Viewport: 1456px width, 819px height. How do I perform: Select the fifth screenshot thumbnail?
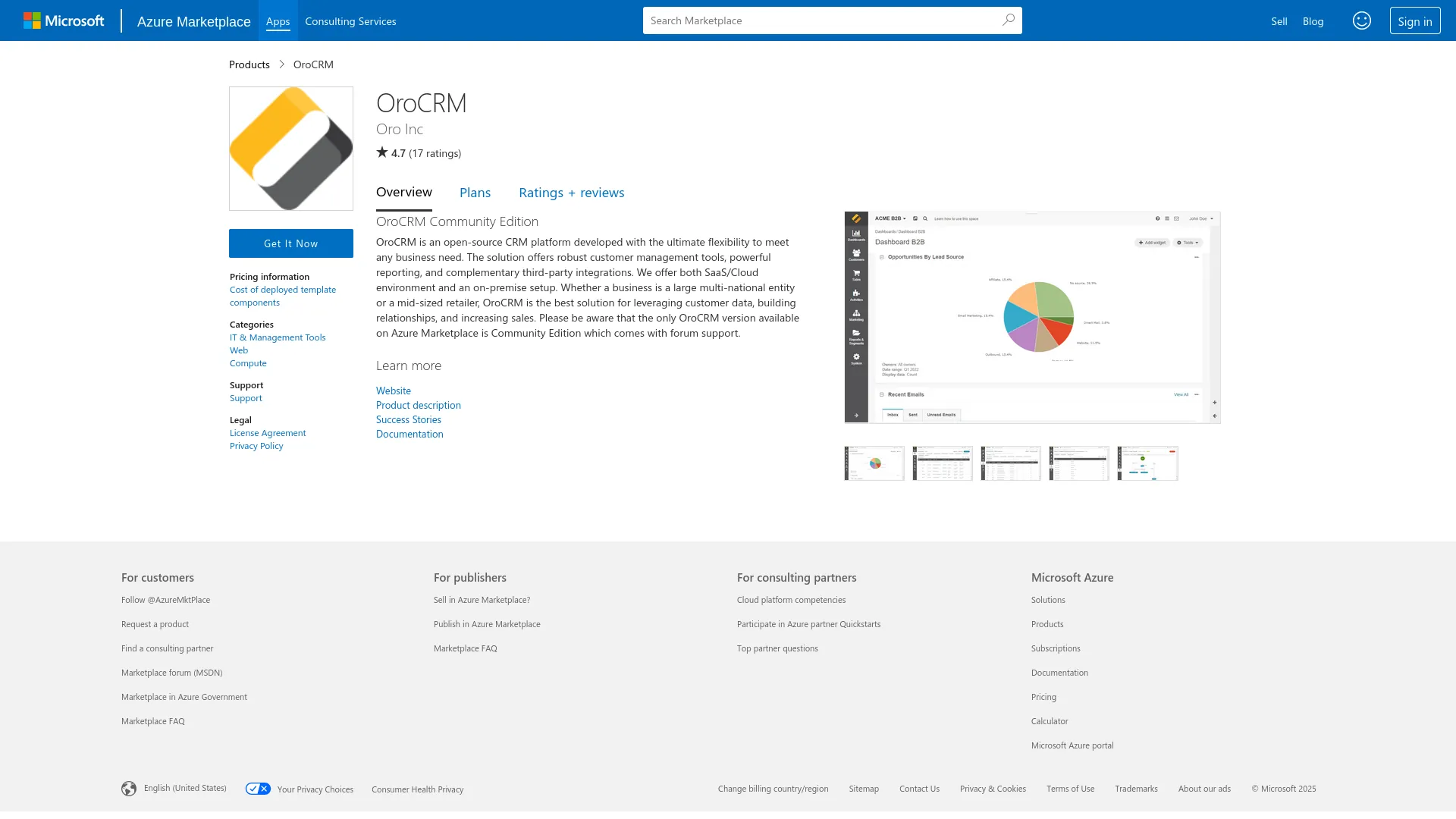1147,463
